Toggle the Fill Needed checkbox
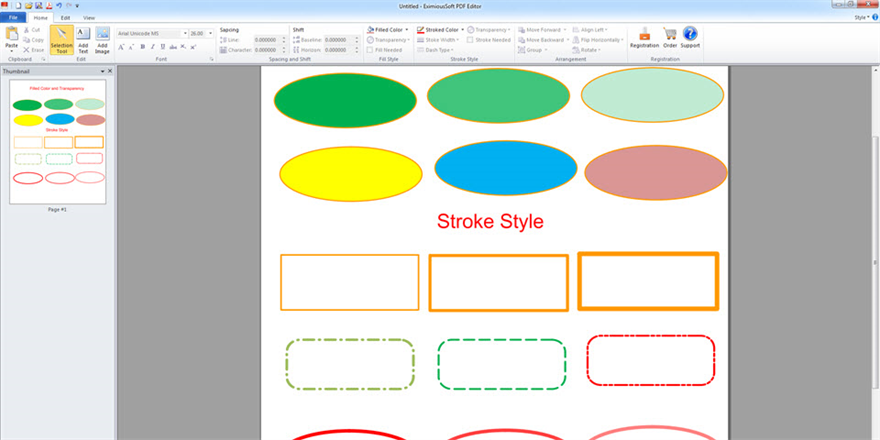 (370, 49)
